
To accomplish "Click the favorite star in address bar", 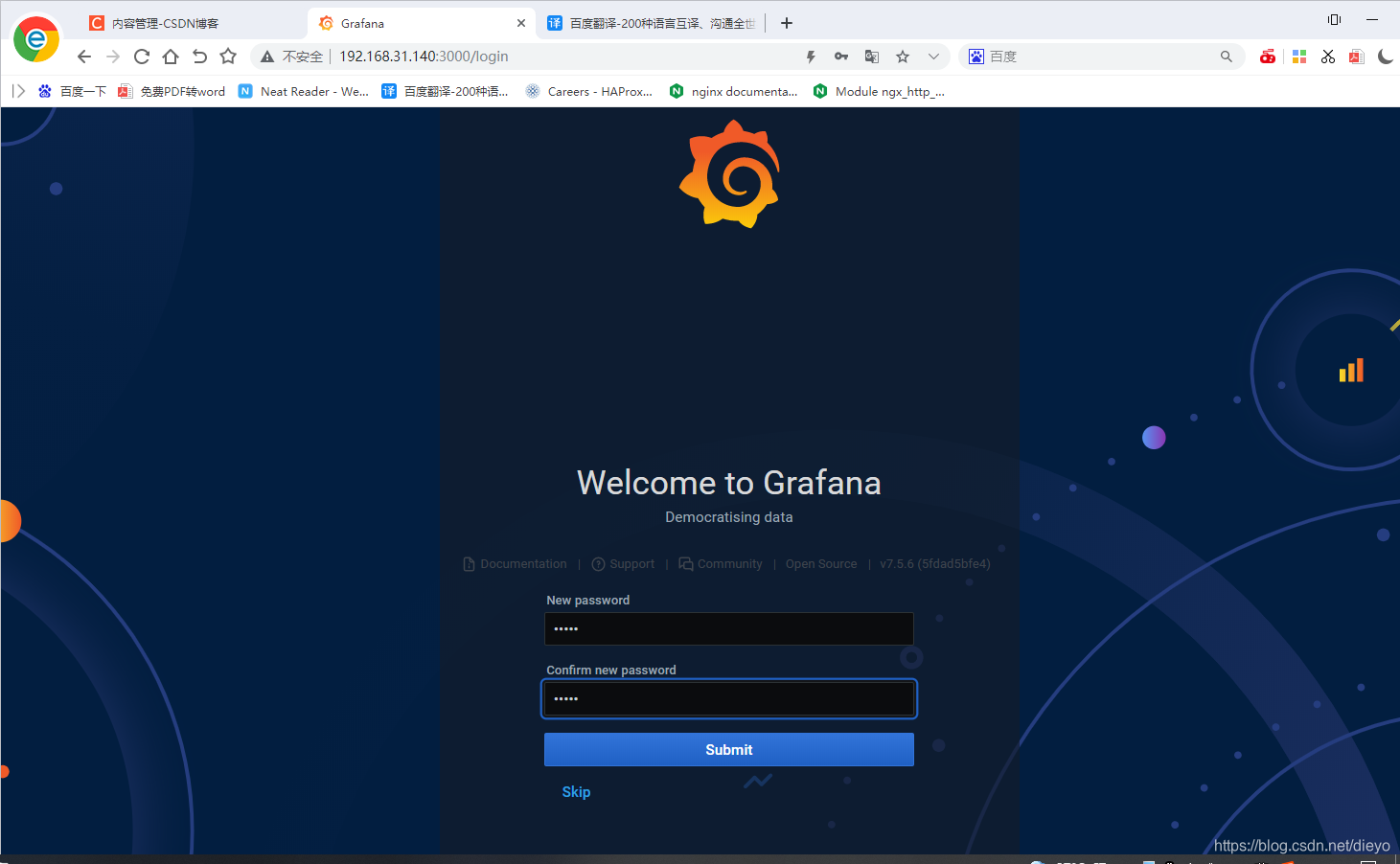I will click(903, 57).
